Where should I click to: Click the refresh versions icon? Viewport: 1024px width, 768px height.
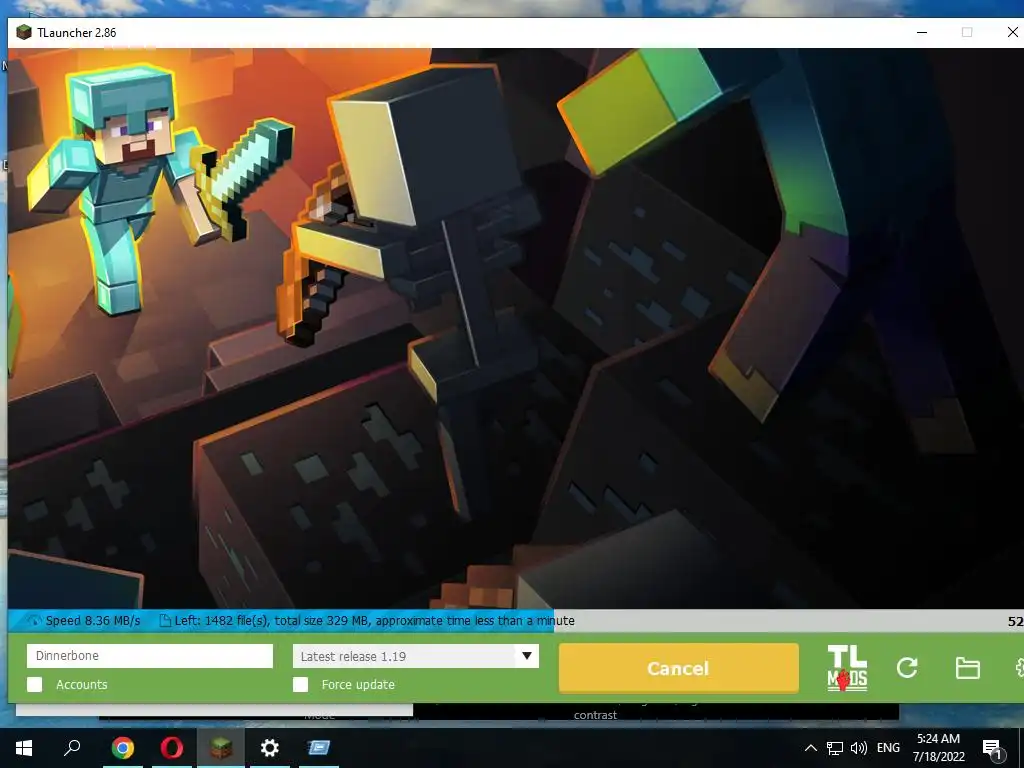click(x=907, y=667)
